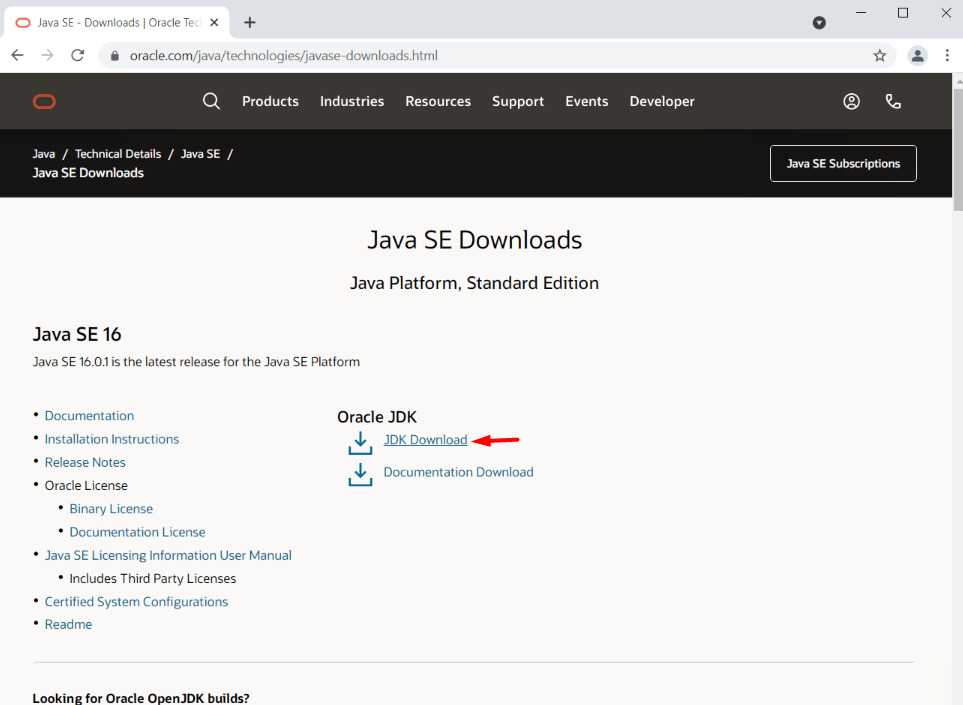Open a new browser tab
963x705 pixels.
pos(249,23)
